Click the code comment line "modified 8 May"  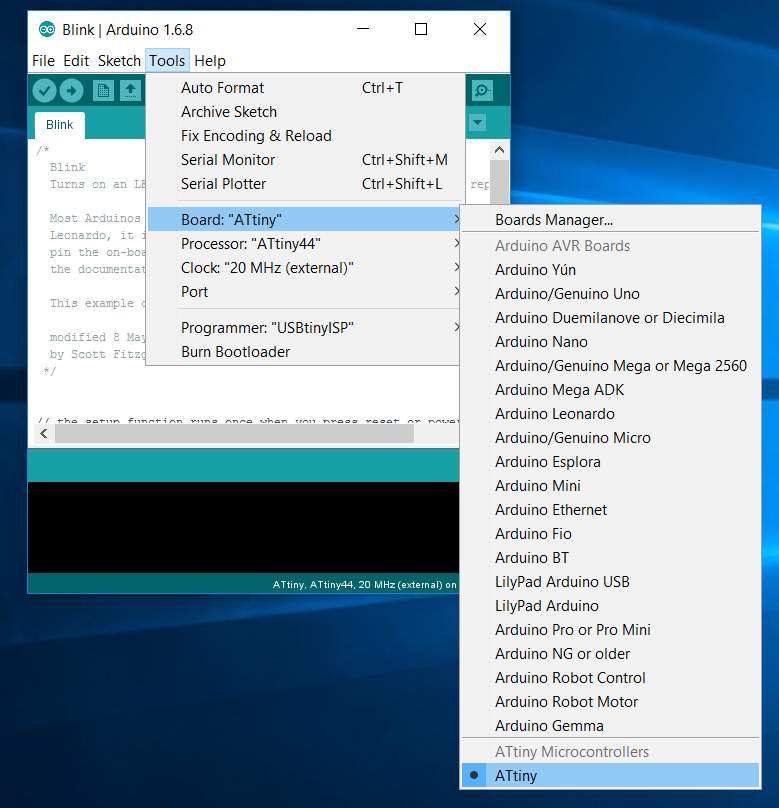(97, 337)
